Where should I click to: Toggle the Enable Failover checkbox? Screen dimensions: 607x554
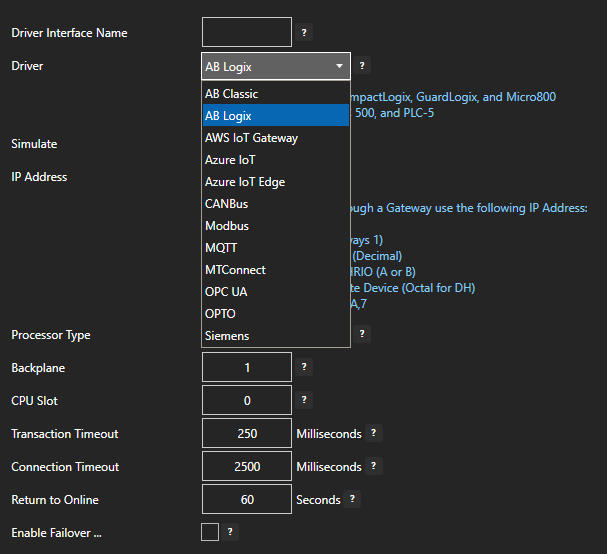210,532
